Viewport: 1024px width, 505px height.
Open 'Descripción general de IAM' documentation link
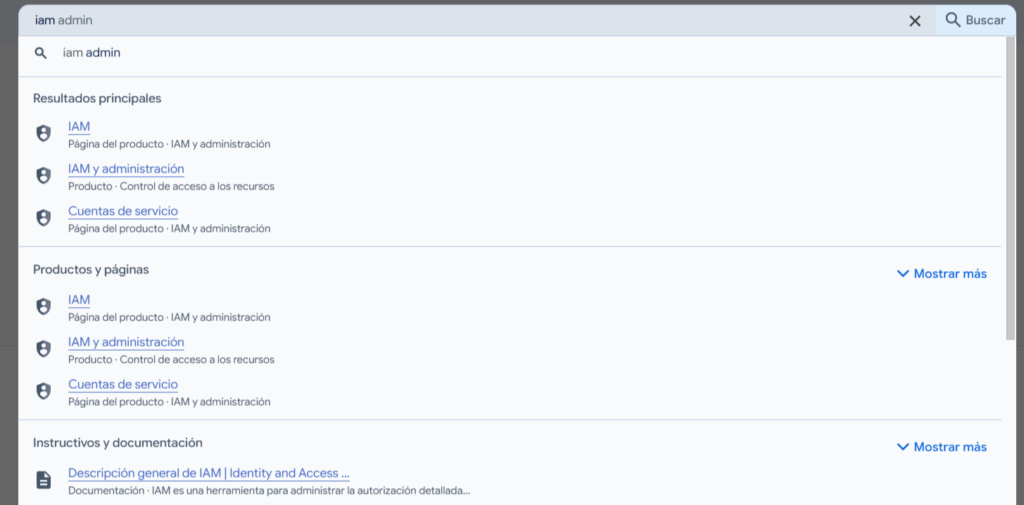[208, 473]
